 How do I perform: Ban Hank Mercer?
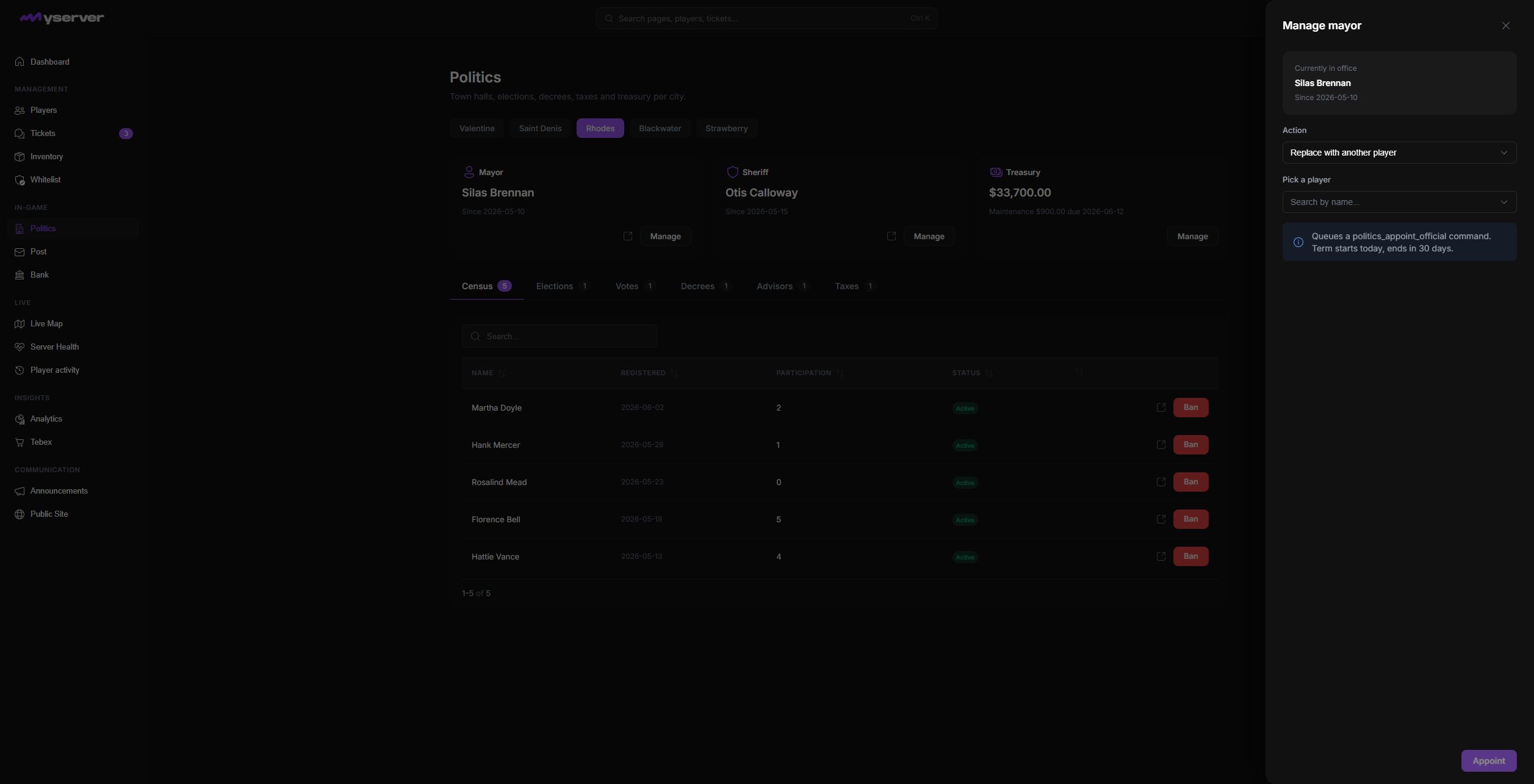point(1190,445)
